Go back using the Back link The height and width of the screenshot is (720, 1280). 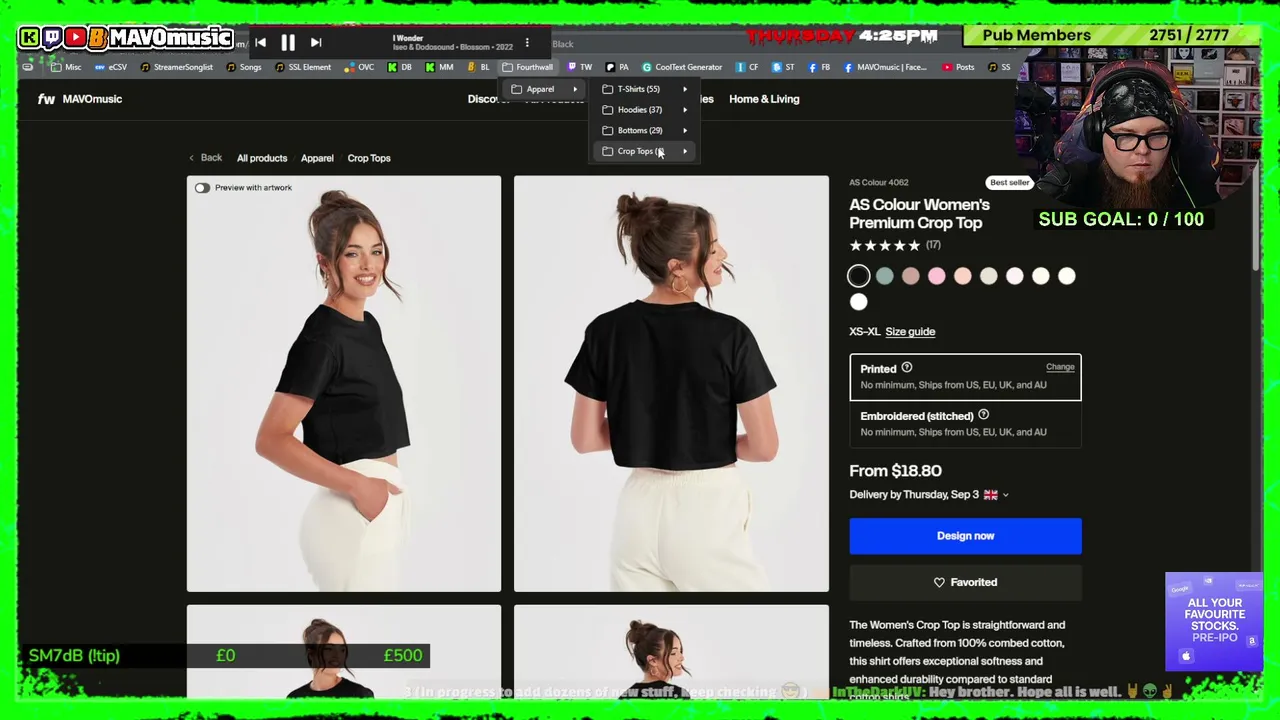coord(206,158)
